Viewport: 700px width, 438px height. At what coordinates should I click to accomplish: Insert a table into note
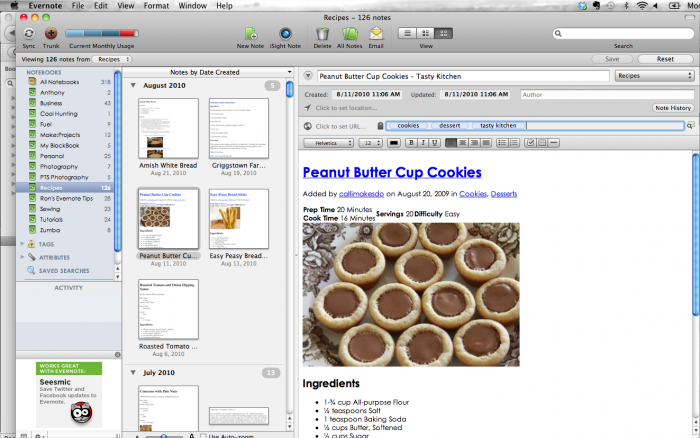[542, 143]
